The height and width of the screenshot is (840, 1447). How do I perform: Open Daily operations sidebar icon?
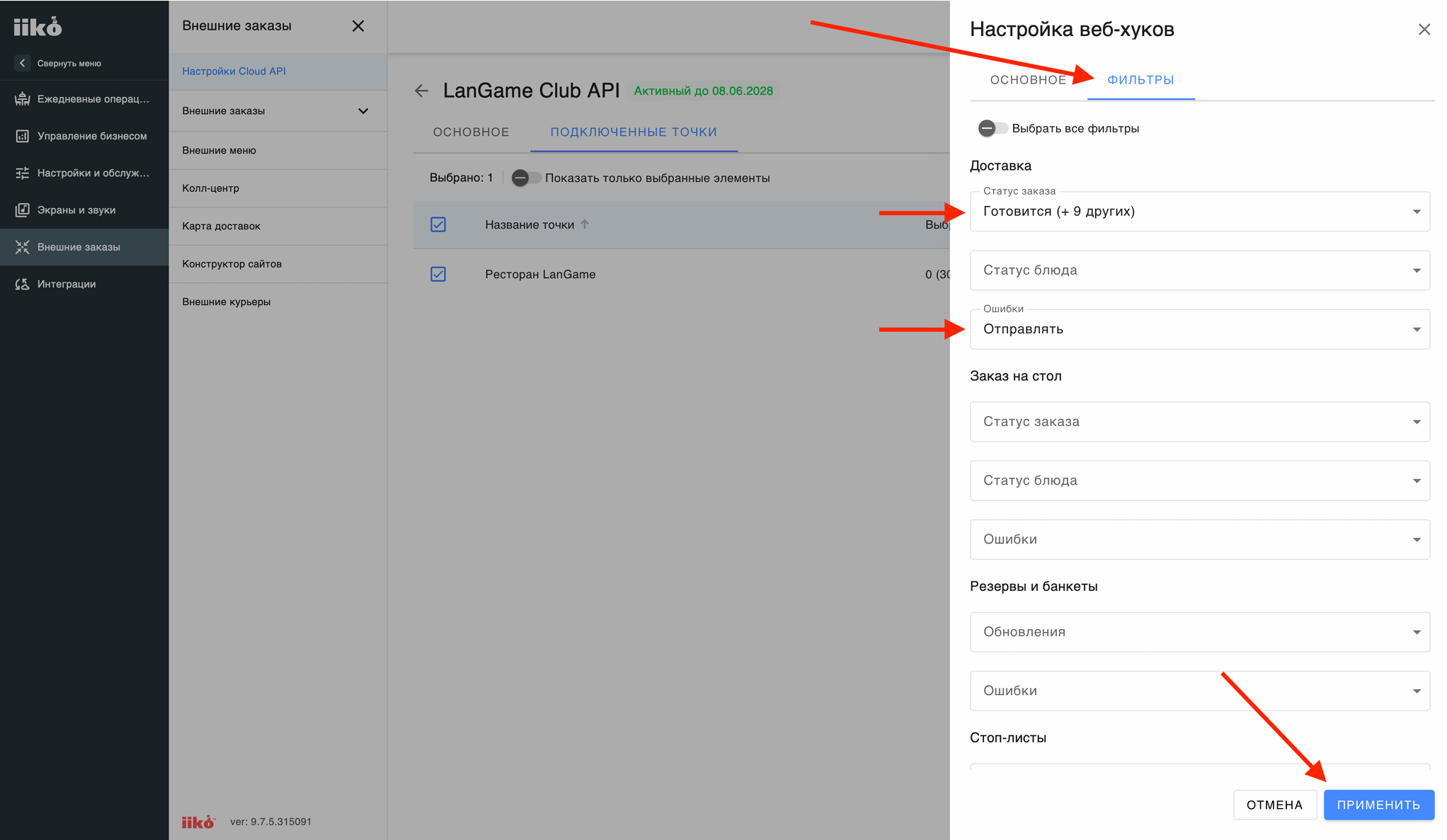[23, 99]
